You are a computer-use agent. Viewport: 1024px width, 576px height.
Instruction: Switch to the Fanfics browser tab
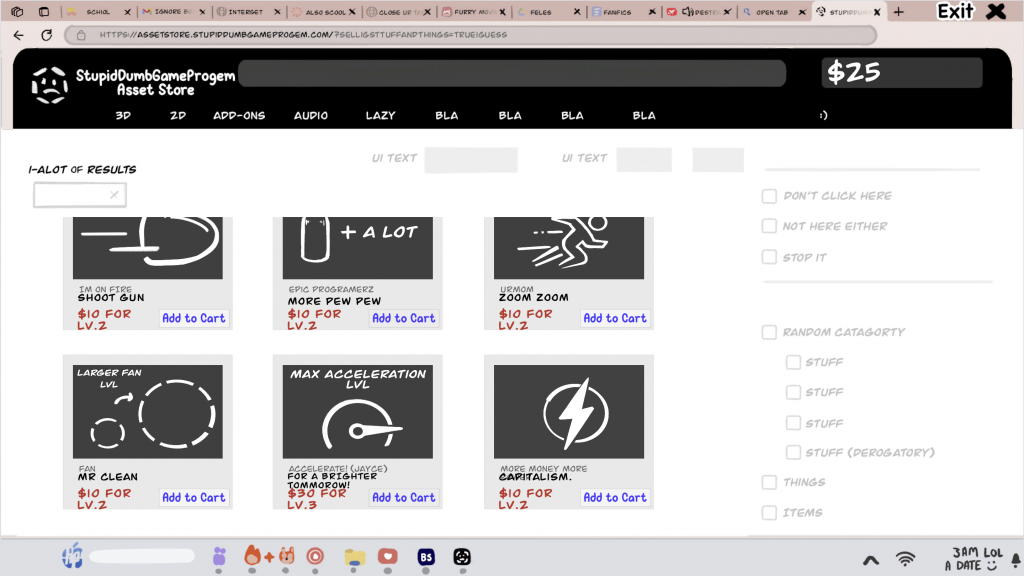pos(617,12)
